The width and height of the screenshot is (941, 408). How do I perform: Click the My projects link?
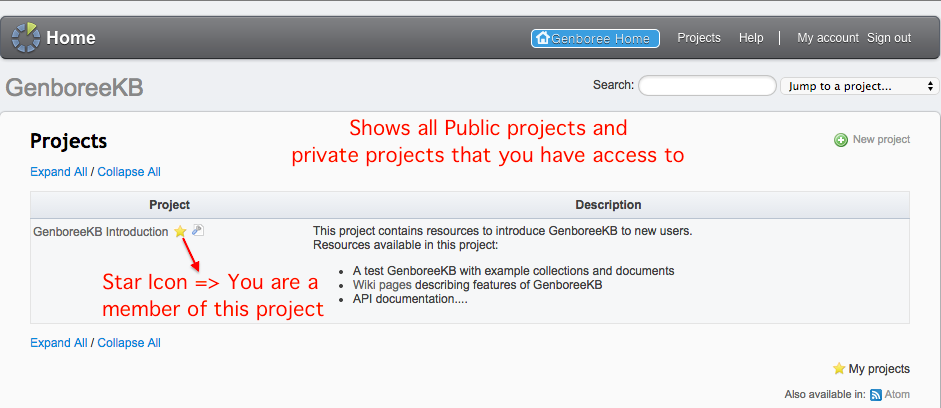[879, 369]
